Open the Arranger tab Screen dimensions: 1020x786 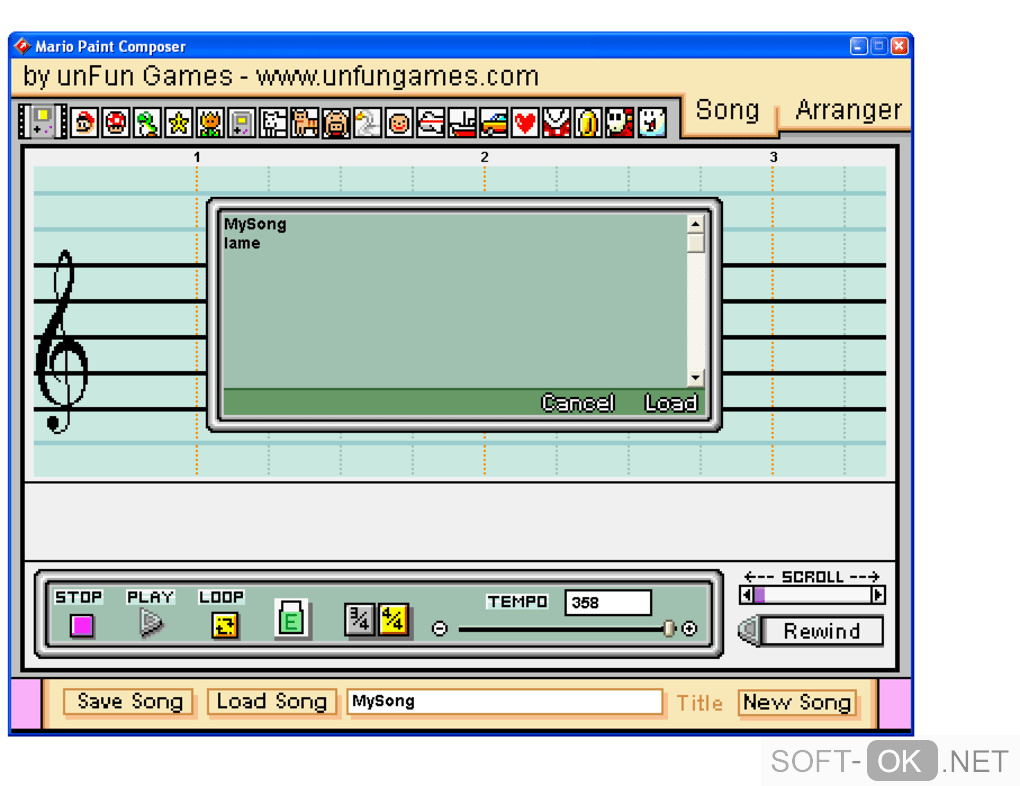848,111
